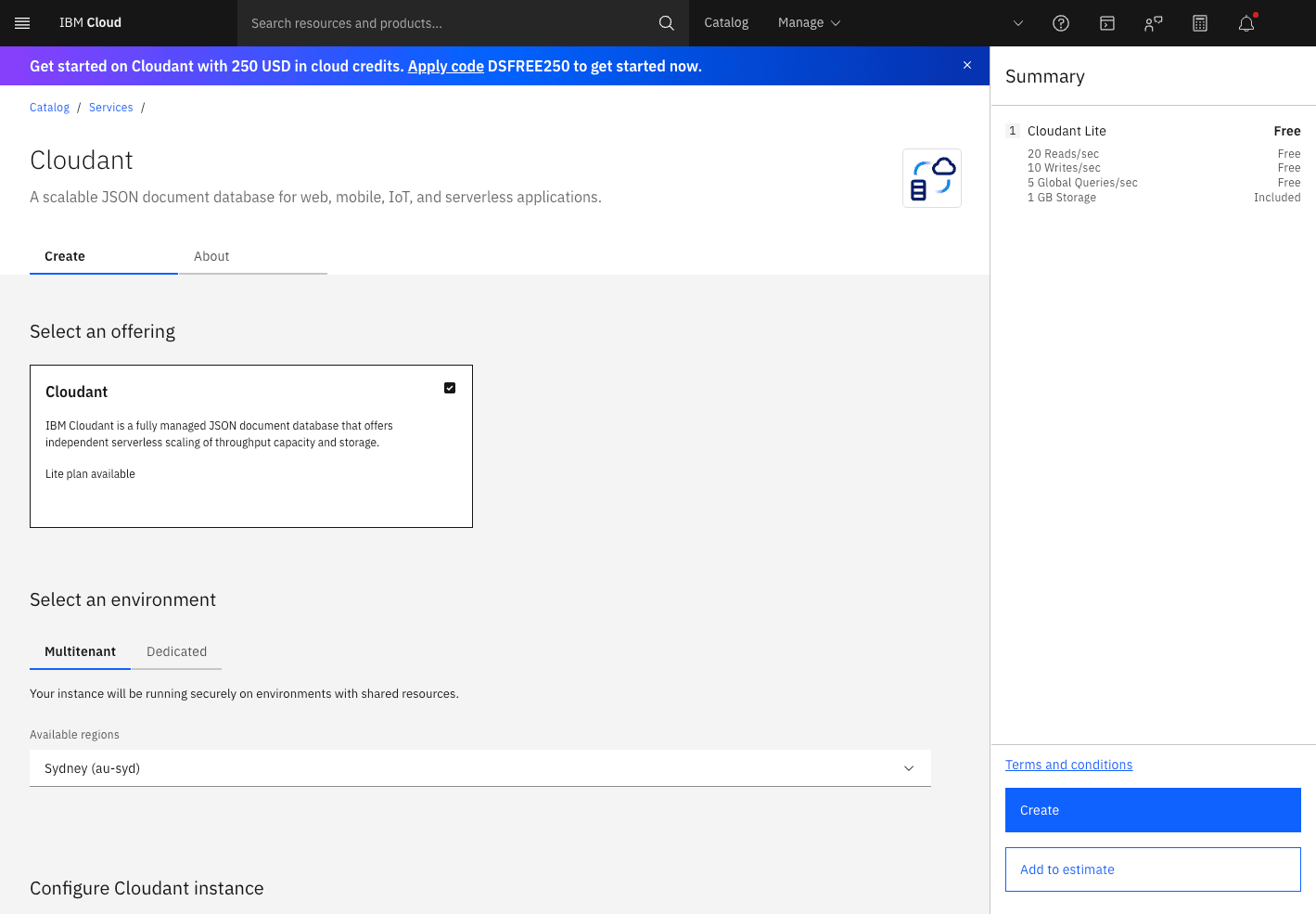Toggle the Cloudant offering checkbox
The height and width of the screenshot is (914, 1316).
click(450, 388)
